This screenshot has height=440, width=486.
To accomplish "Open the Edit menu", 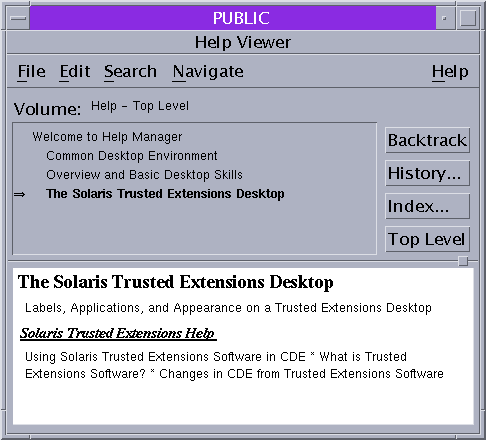I will [x=75, y=71].
